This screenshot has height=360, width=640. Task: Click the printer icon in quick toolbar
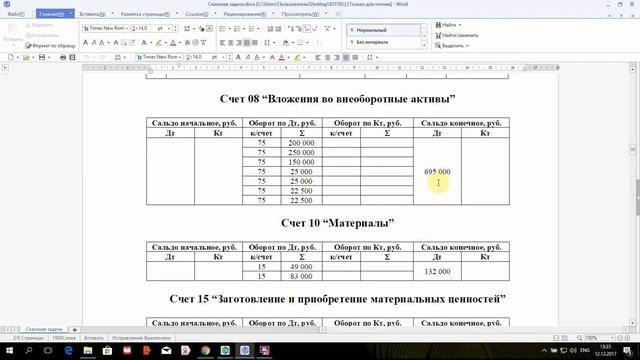point(63,58)
